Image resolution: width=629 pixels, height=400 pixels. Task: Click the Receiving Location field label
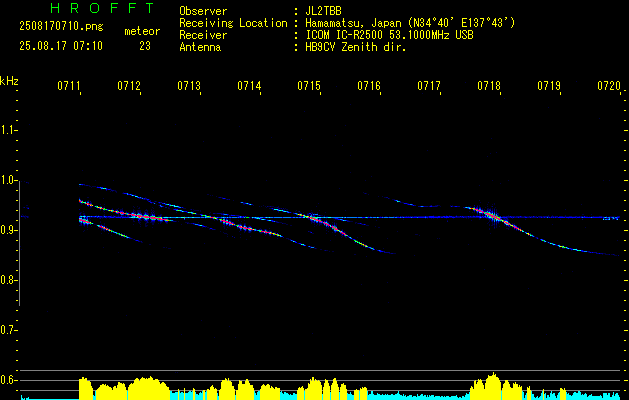[x=233, y=23]
